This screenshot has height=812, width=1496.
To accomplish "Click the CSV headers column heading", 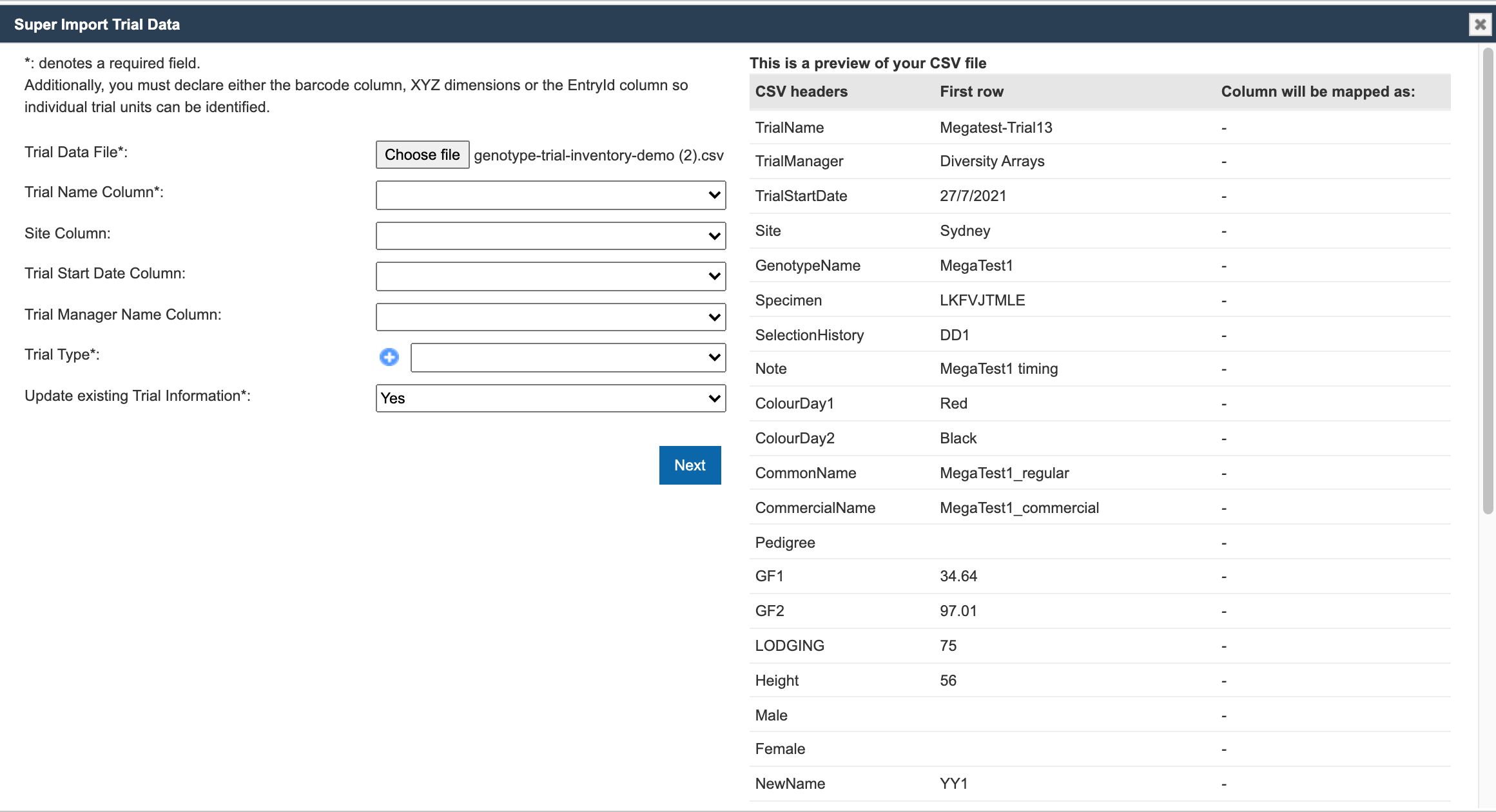I will (801, 92).
